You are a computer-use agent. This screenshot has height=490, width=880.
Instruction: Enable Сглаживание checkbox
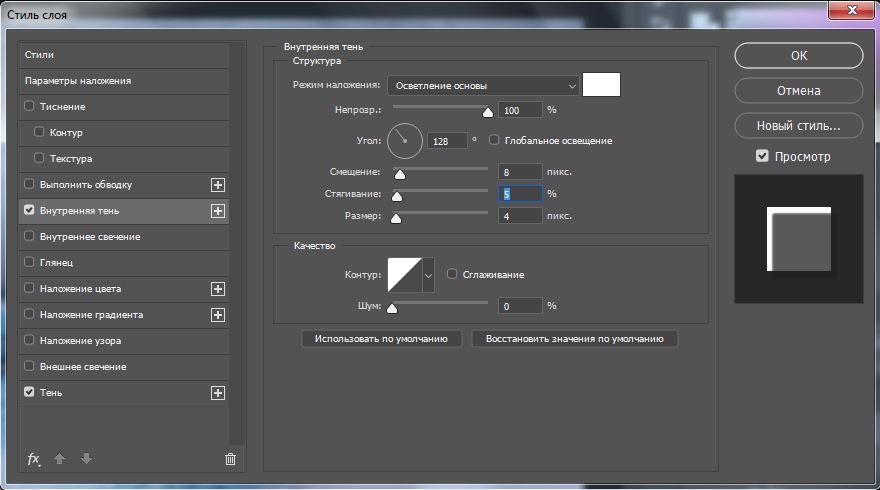[x=452, y=274]
